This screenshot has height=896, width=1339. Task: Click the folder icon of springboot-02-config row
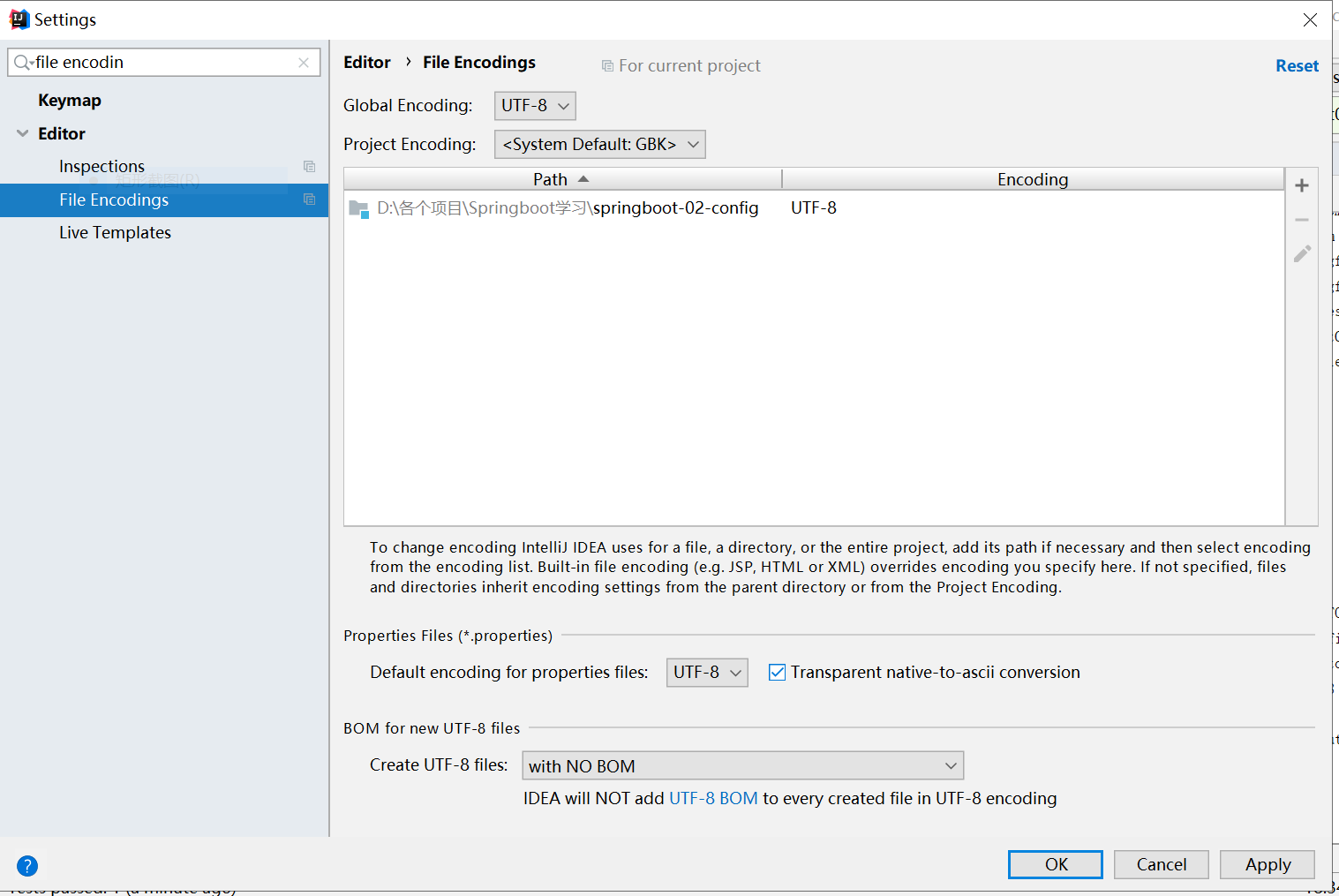(358, 209)
